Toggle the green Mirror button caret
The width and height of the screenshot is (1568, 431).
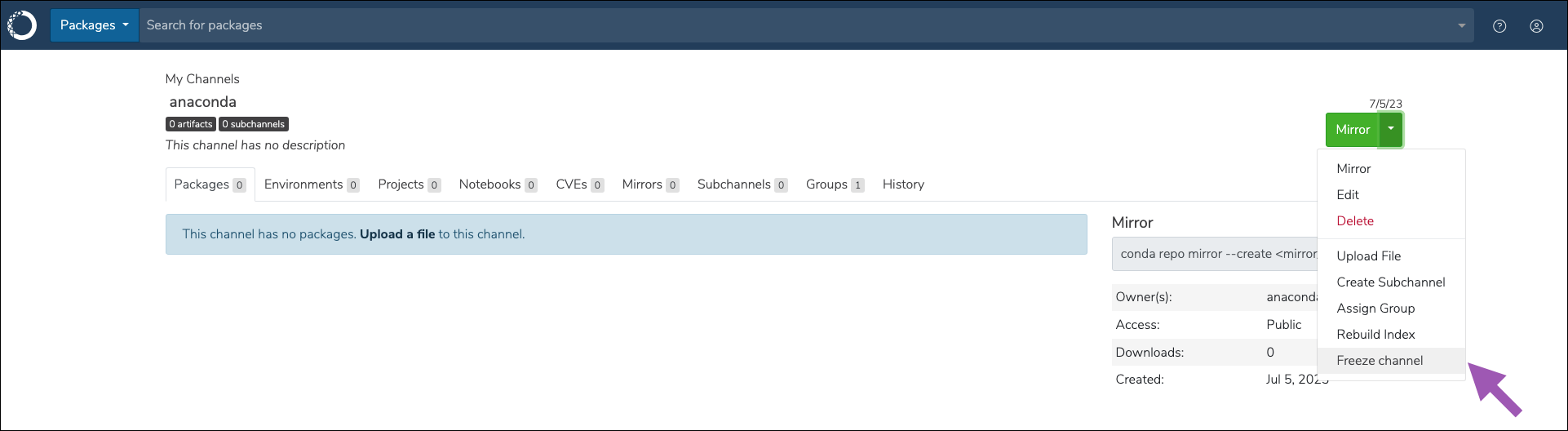1391,129
